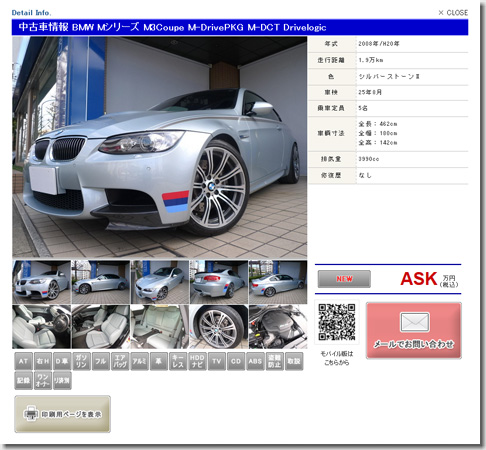Click the AT feature badge
Screen dimensions: 486x450
[x=23, y=361]
